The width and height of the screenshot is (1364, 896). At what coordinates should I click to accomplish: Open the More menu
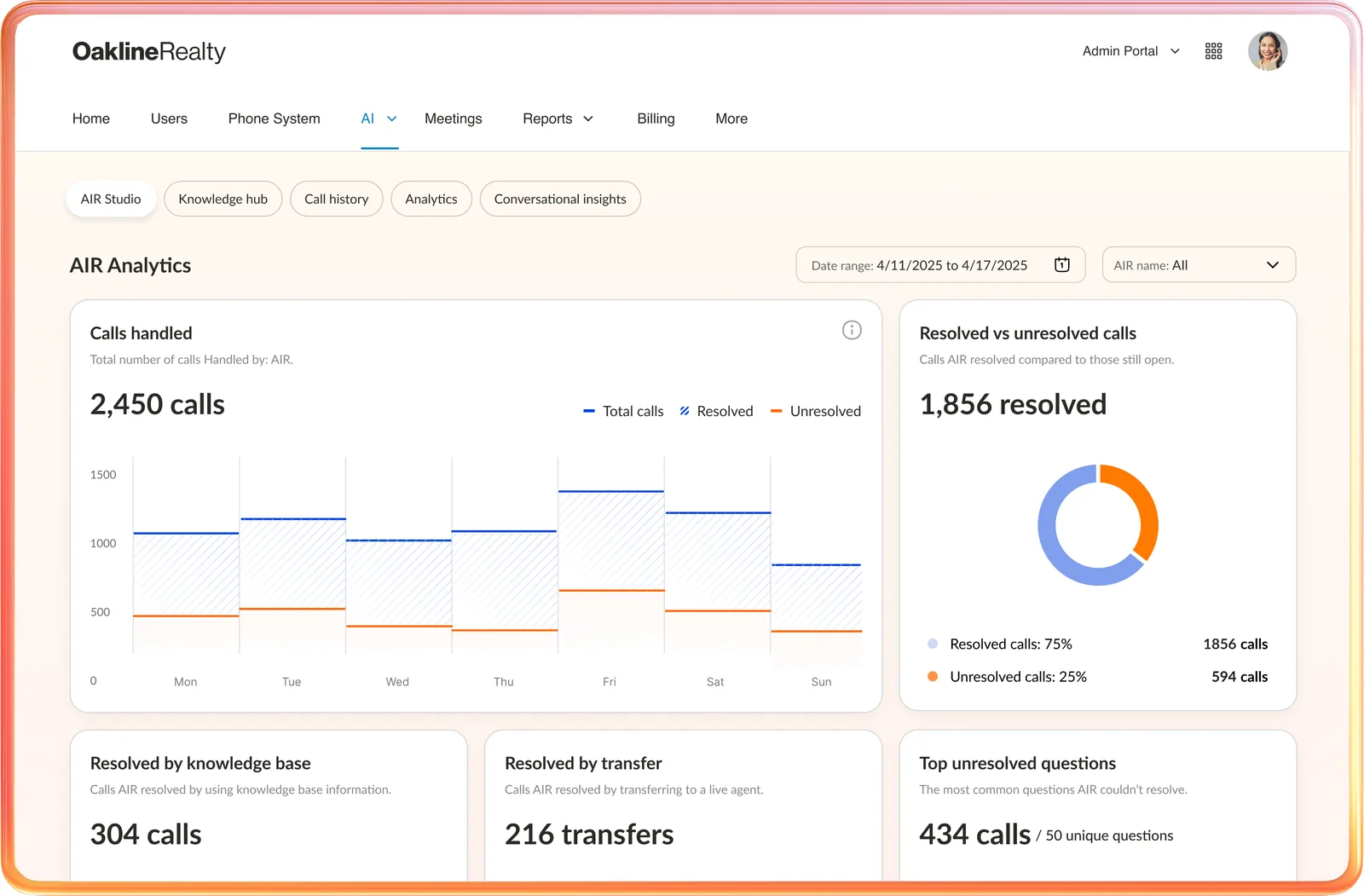point(731,119)
